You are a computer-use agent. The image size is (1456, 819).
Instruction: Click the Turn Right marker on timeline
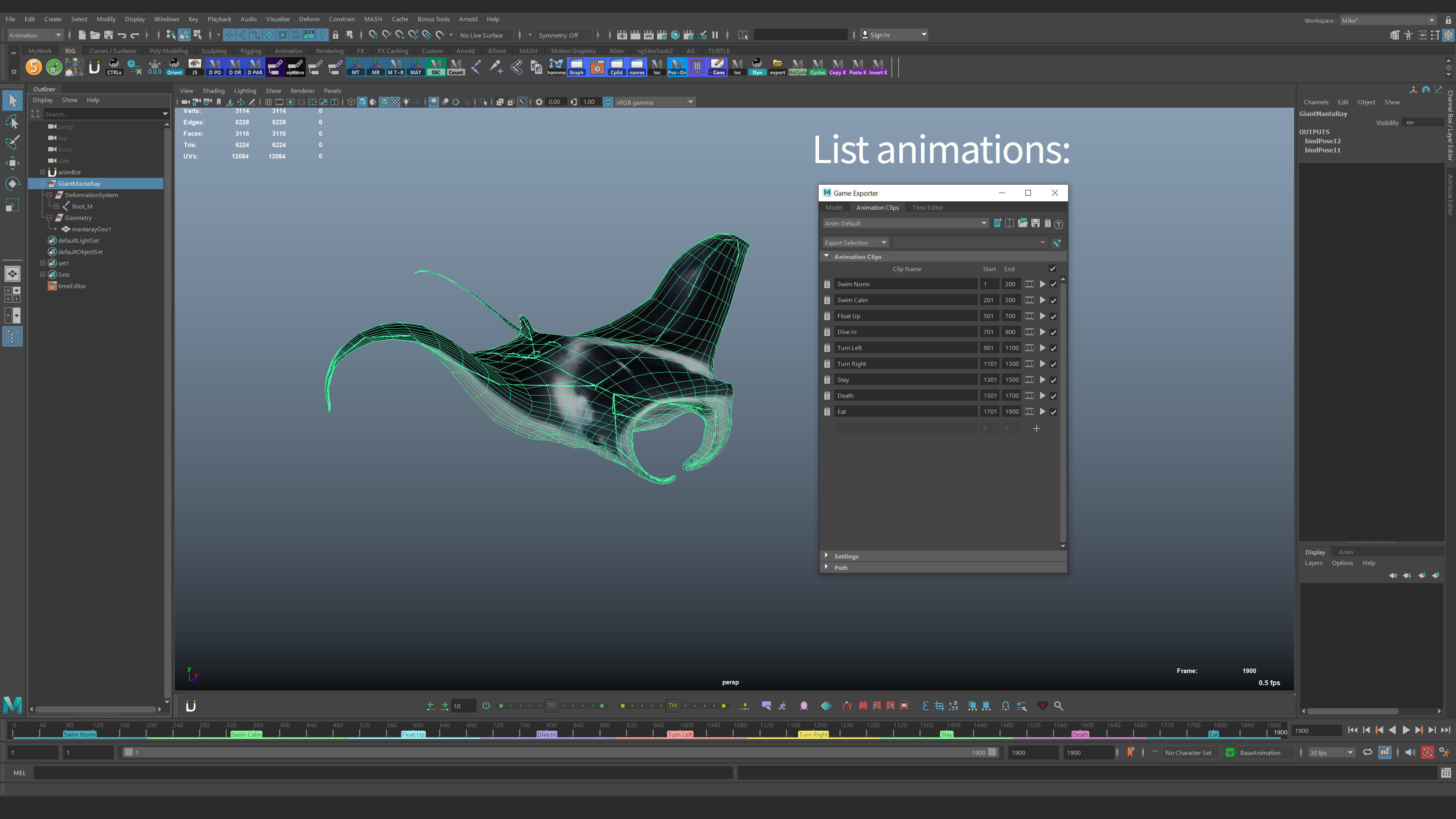pyautogui.click(x=813, y=734)
